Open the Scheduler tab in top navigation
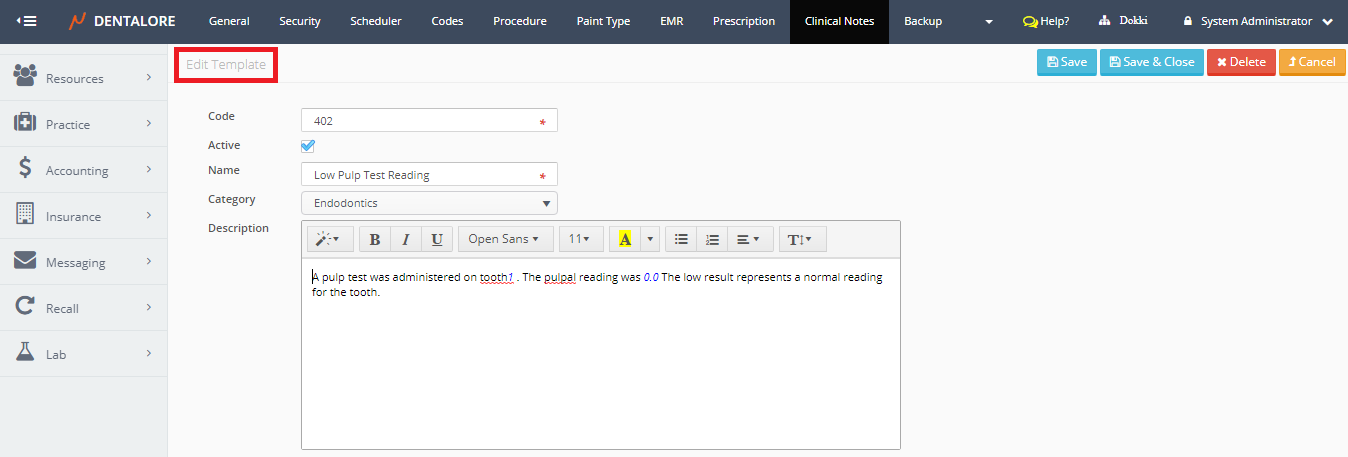 coord(375,21)
